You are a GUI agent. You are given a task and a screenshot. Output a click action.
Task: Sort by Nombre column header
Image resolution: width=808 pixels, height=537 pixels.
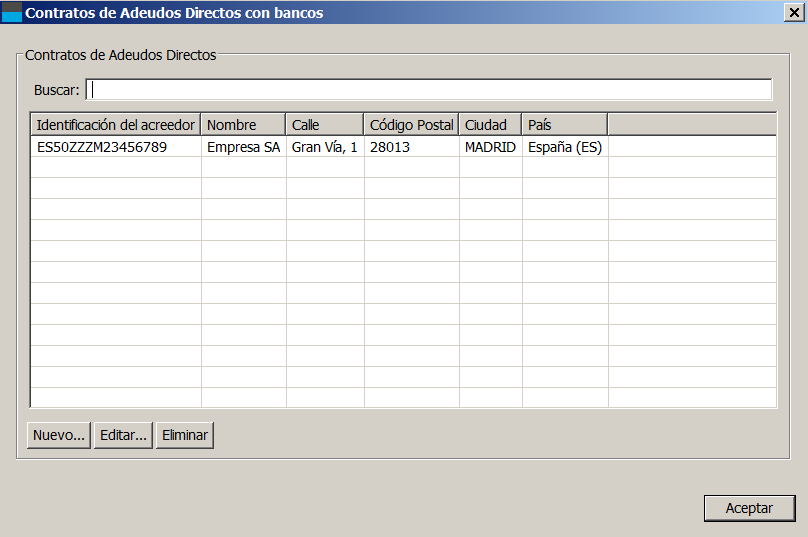pos(243,125)
